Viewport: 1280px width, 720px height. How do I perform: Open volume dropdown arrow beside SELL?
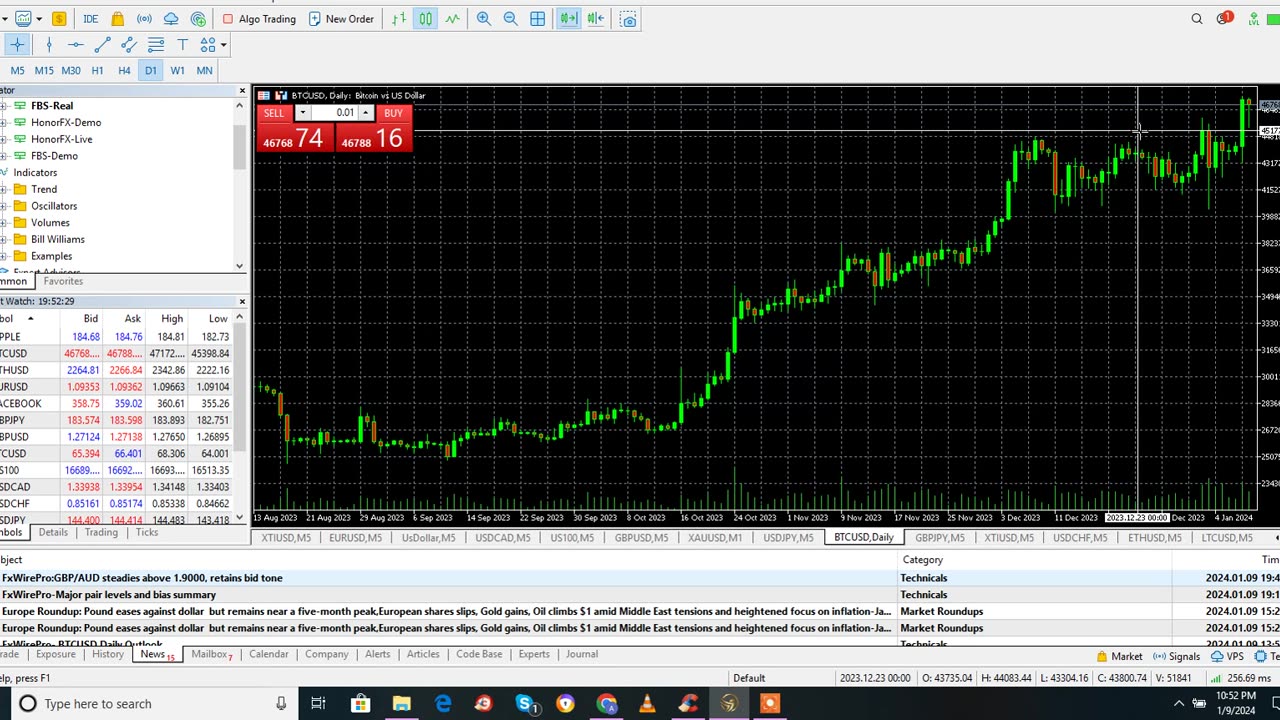coord(302,113)
